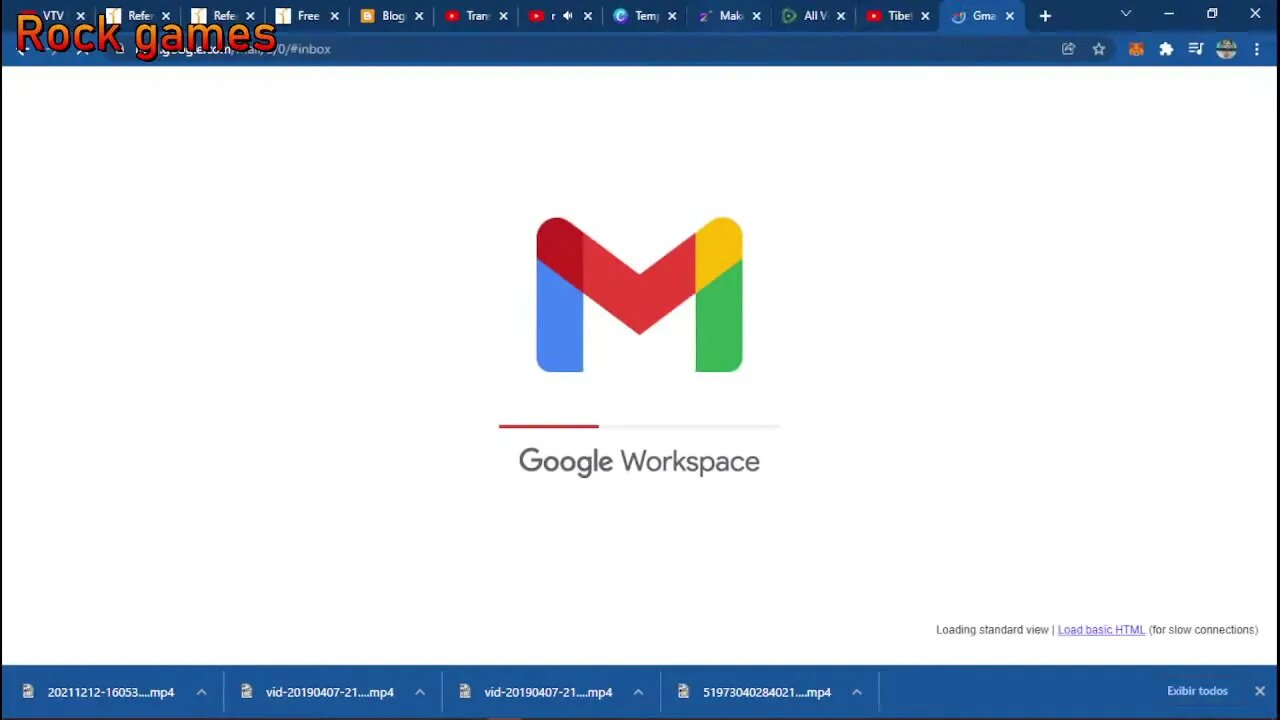
Task: Click the Google Workspace text
Action: pyautogui.click(x=639, y=461)
